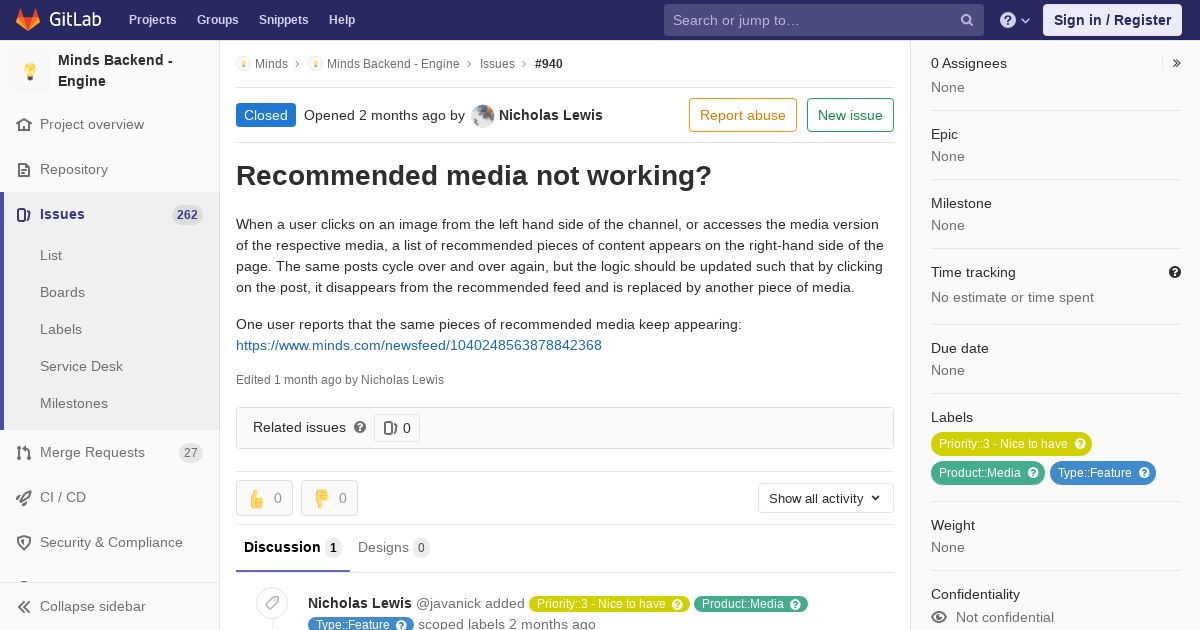The height and width of the screenshot is (630, 1200).
Task: Open the Projects menu
Action: coord(152,20)
